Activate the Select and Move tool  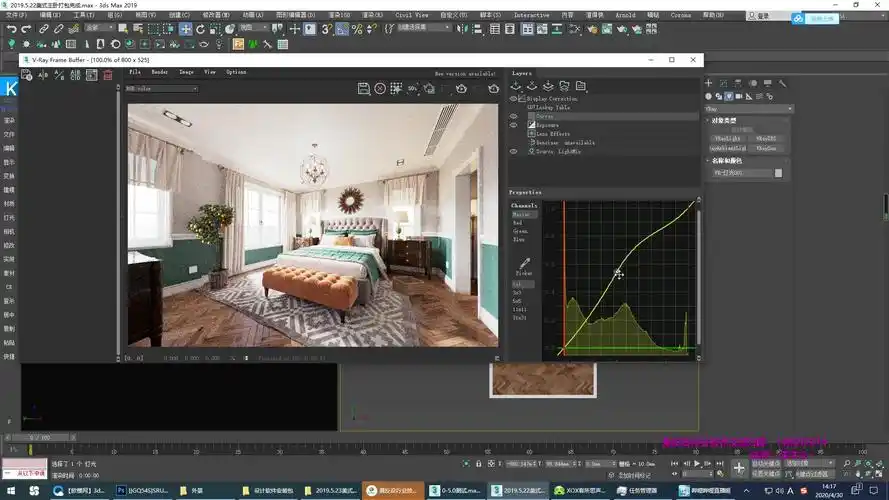click(185, 28)
